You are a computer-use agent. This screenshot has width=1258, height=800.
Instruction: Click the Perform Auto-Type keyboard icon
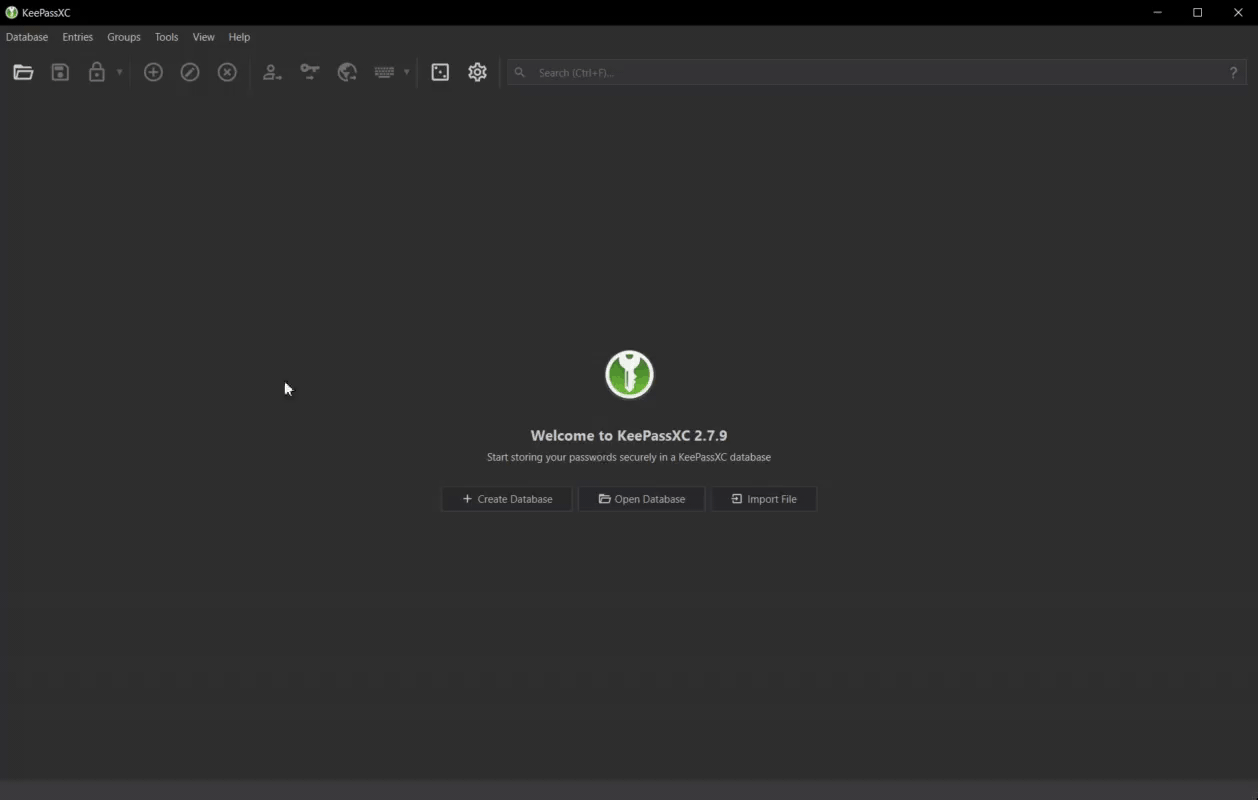coord(384,72)
